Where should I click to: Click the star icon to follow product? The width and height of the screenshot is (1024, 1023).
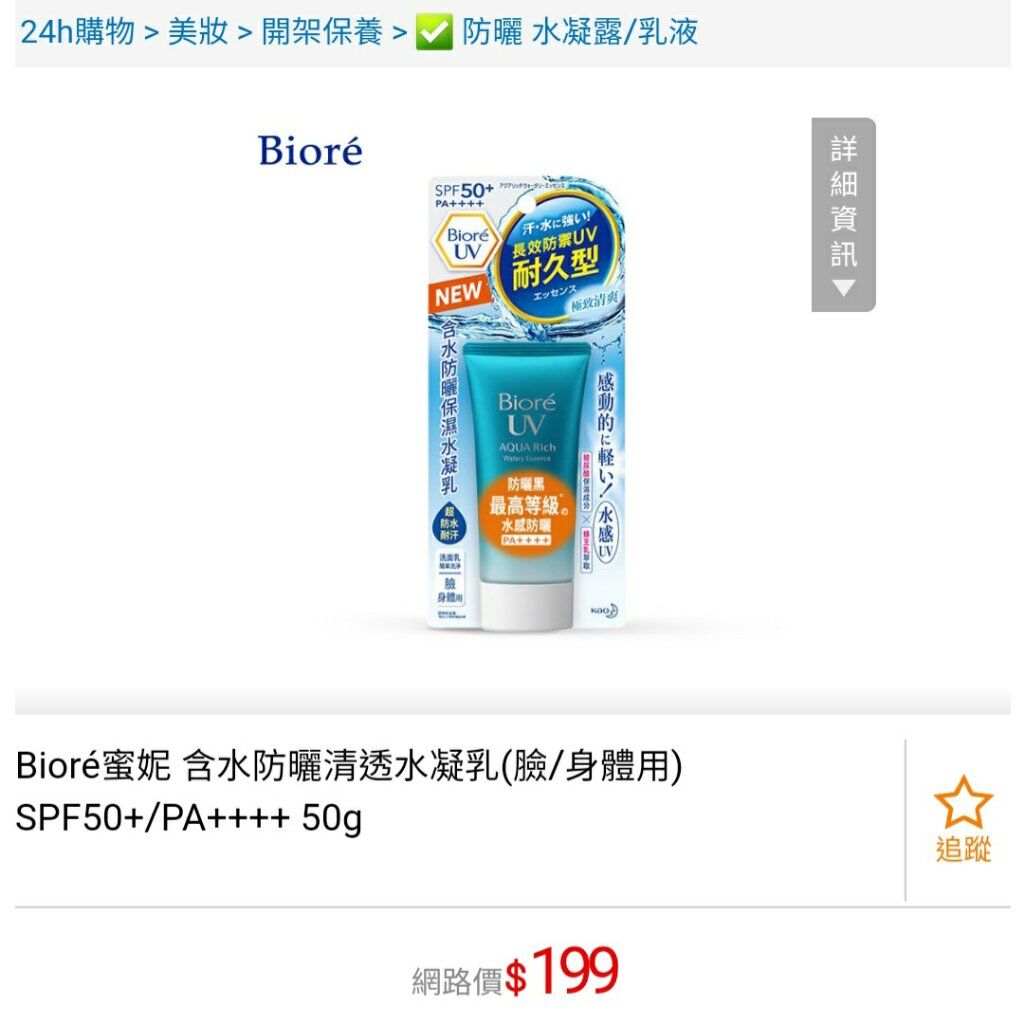coord(963,802)
